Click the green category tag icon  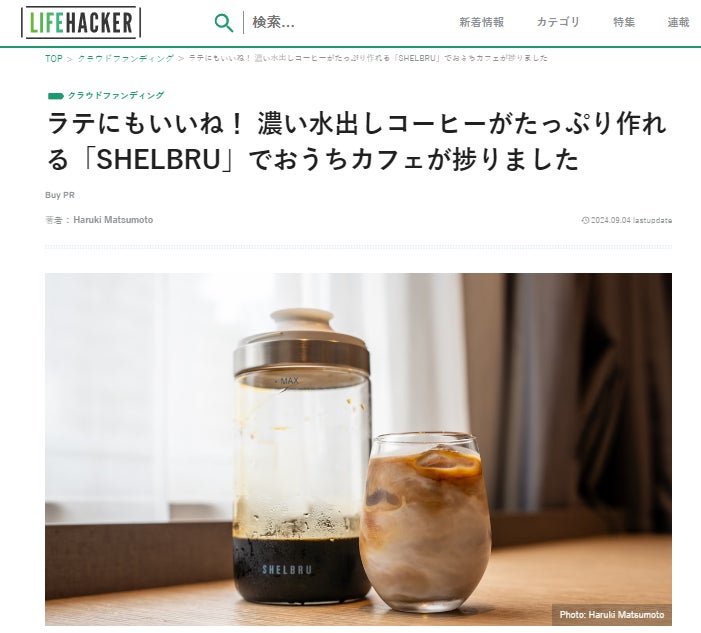tap(56, 96)
